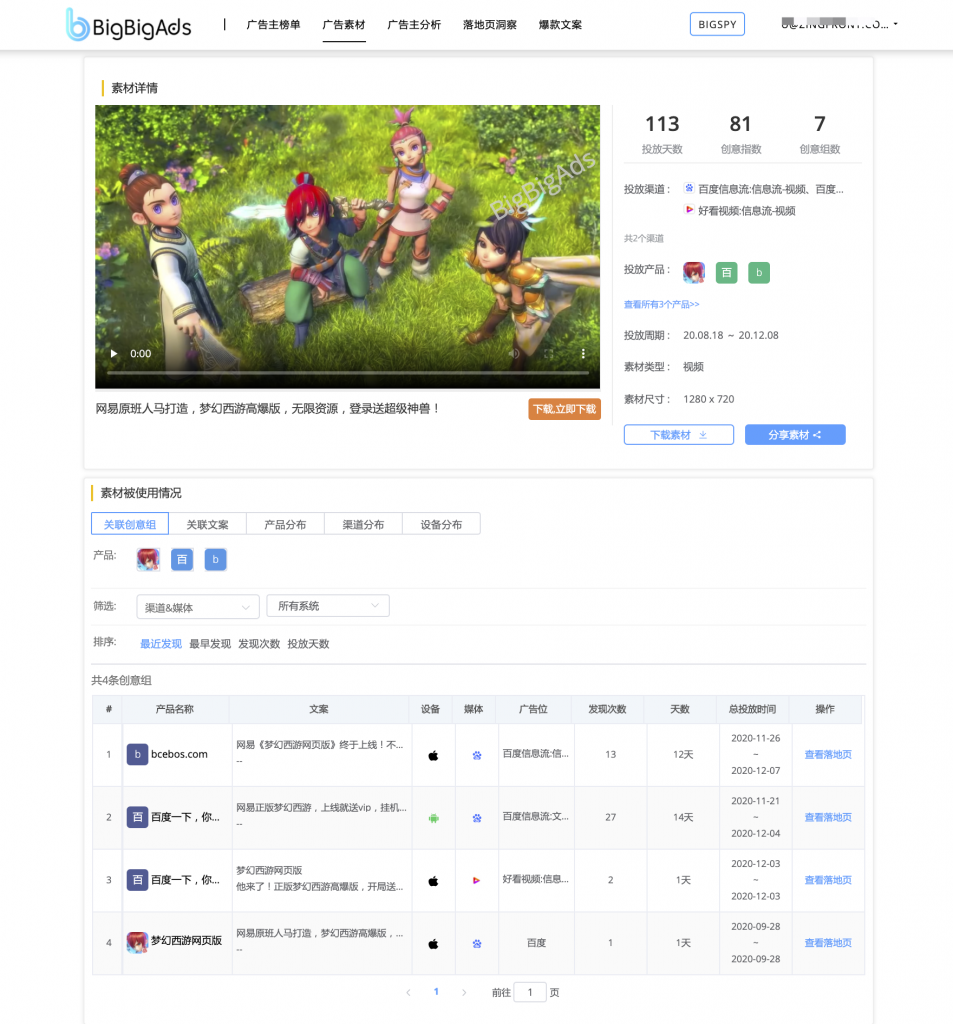The height and width of the screenshot is (1024, 953).
Task: Click the game character product icon under 投放产品
Action: tap(694, 272)
